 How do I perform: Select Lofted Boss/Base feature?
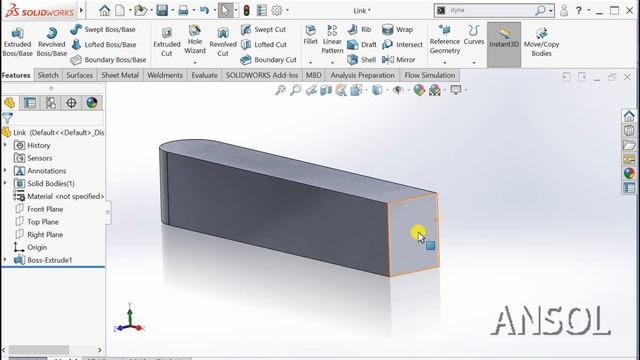tap(103, 44)
